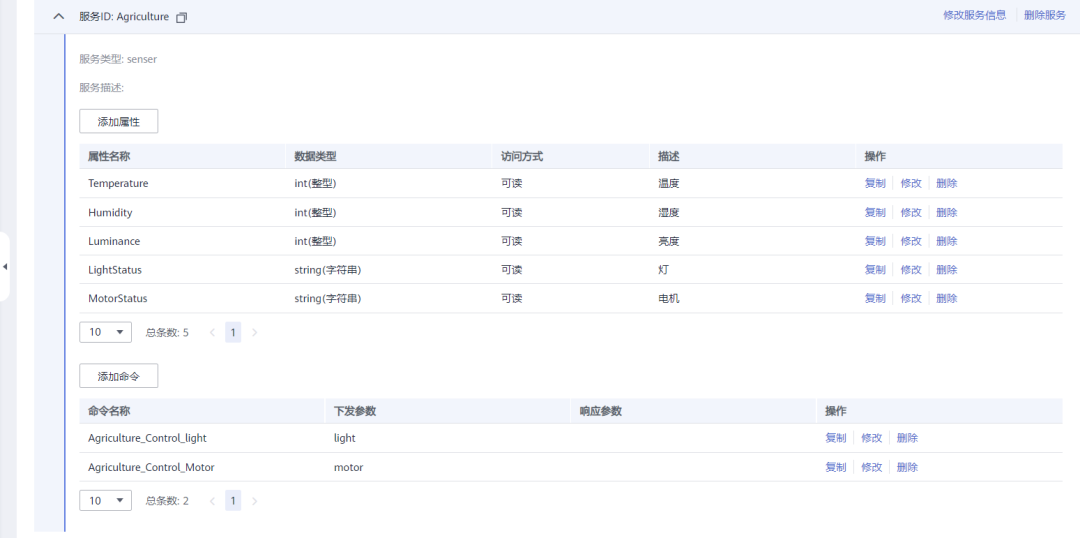Copy the Luminance property

(875, 241)
